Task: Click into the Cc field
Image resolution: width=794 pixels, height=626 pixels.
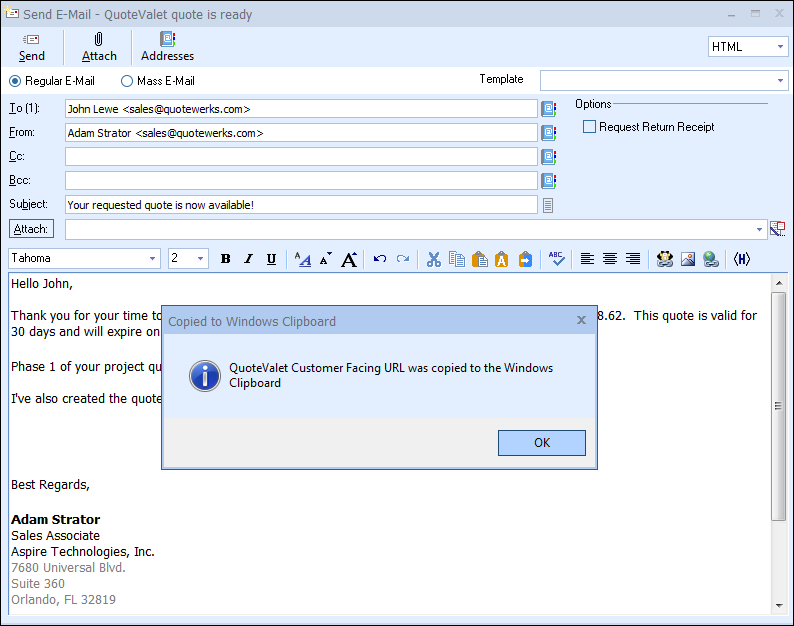Action: [301, 157]
